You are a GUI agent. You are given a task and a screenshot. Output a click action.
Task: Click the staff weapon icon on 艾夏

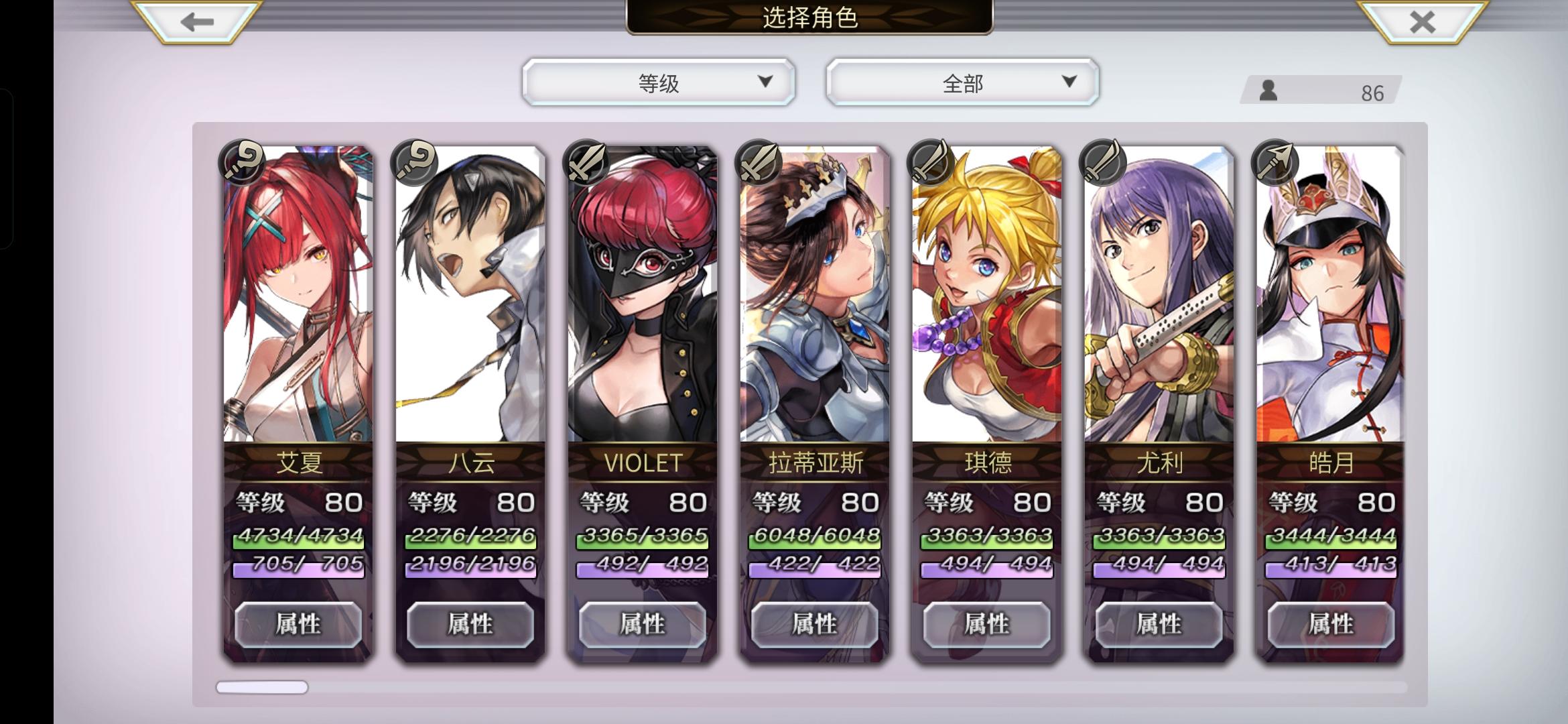click(242, 162)
